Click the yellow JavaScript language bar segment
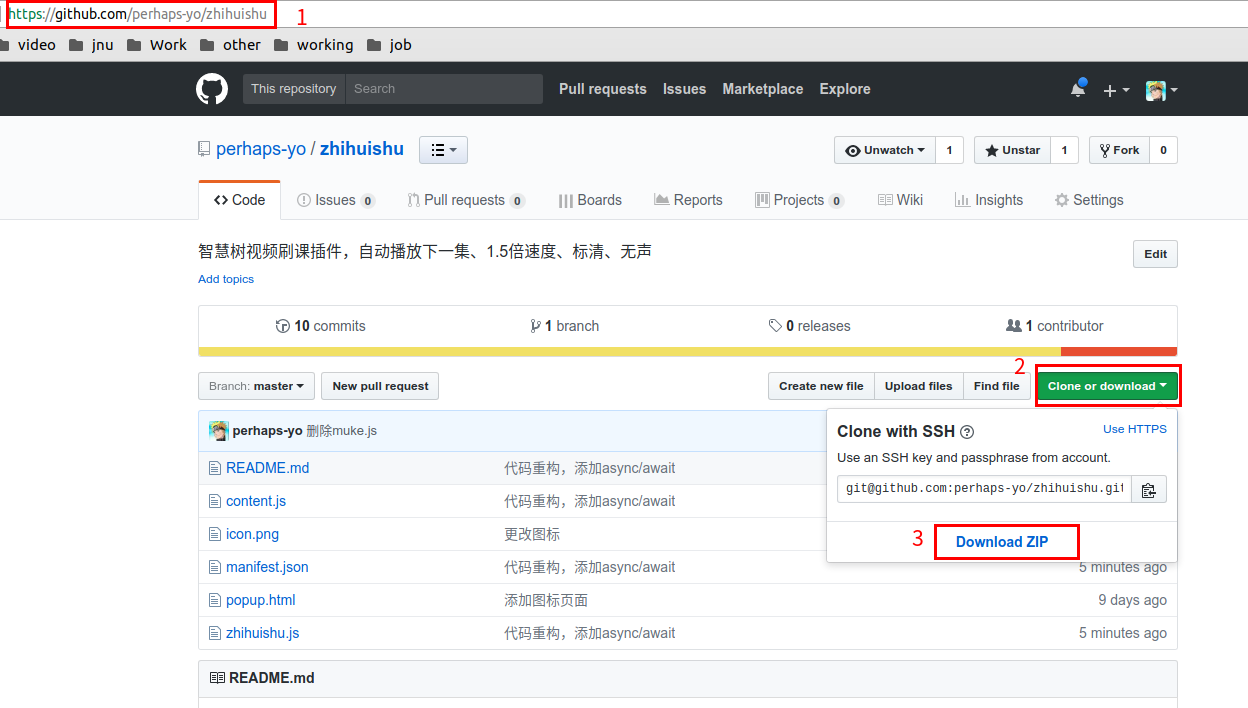 [630, 351]
